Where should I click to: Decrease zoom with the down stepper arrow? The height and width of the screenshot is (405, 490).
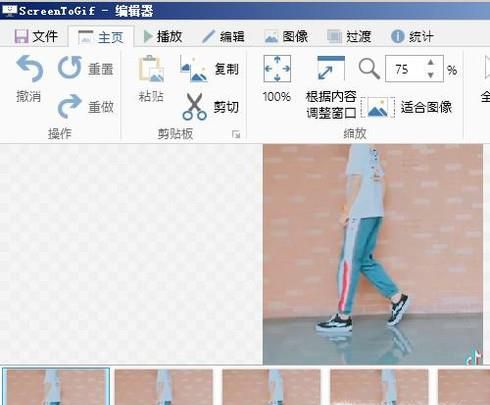(431, 75)
